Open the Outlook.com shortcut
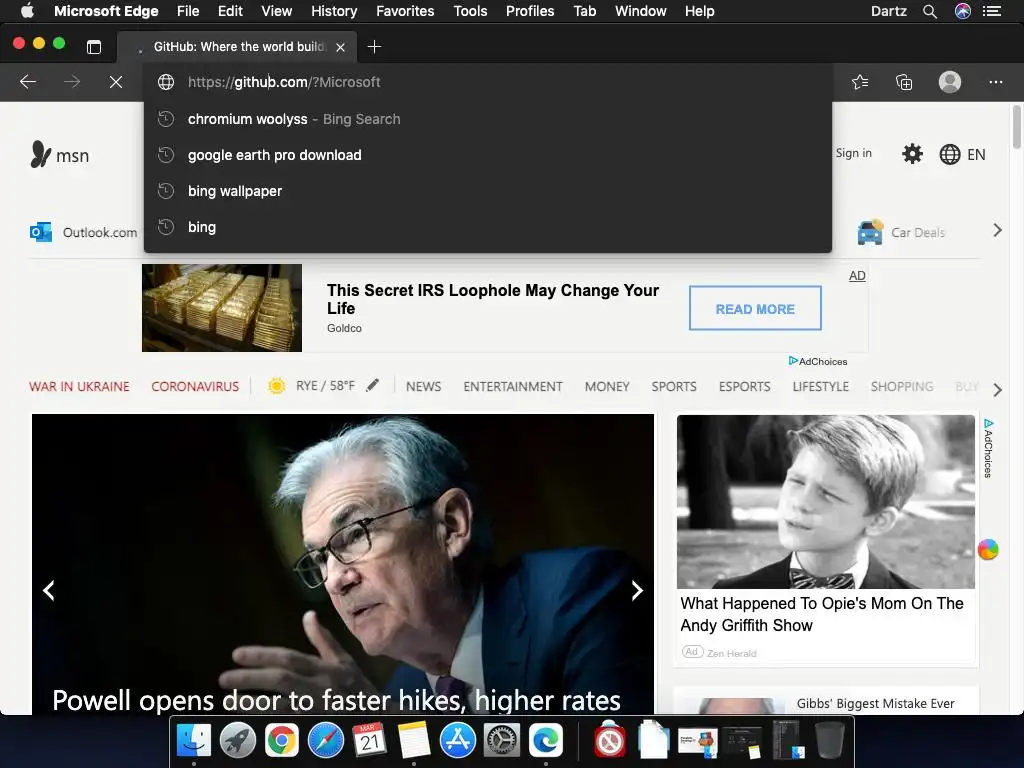Image resolution: width=1024 pixels, height=768 pixels. [84, 232]
